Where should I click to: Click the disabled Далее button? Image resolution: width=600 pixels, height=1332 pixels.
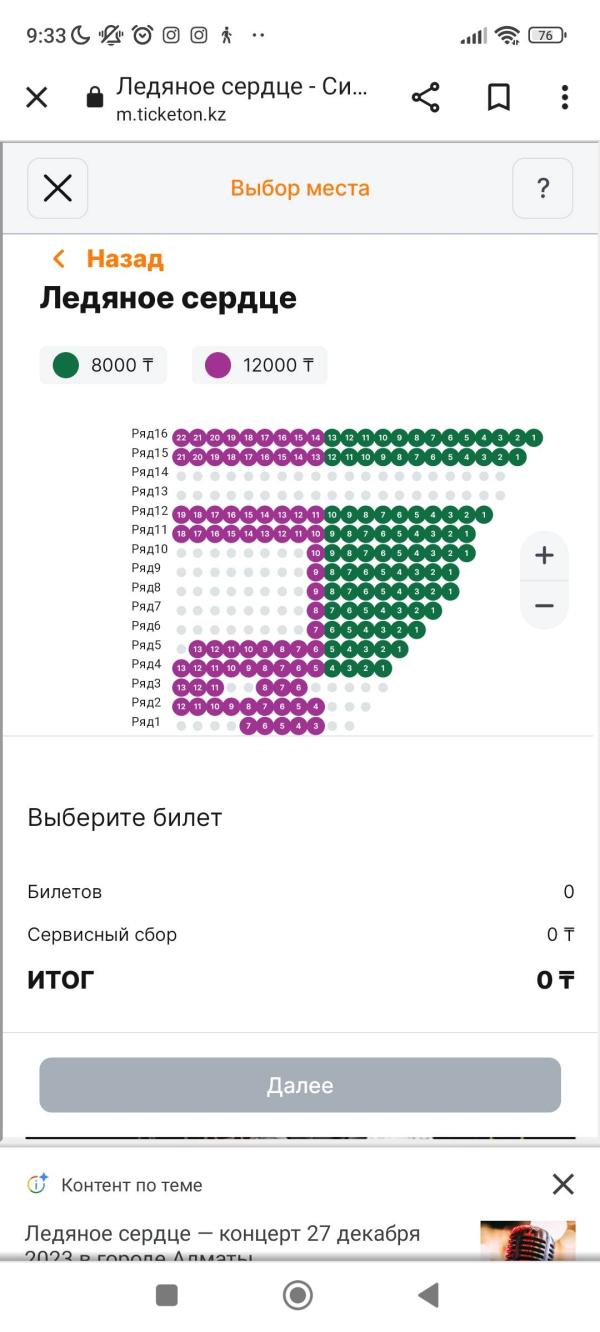pos(300,1085)
